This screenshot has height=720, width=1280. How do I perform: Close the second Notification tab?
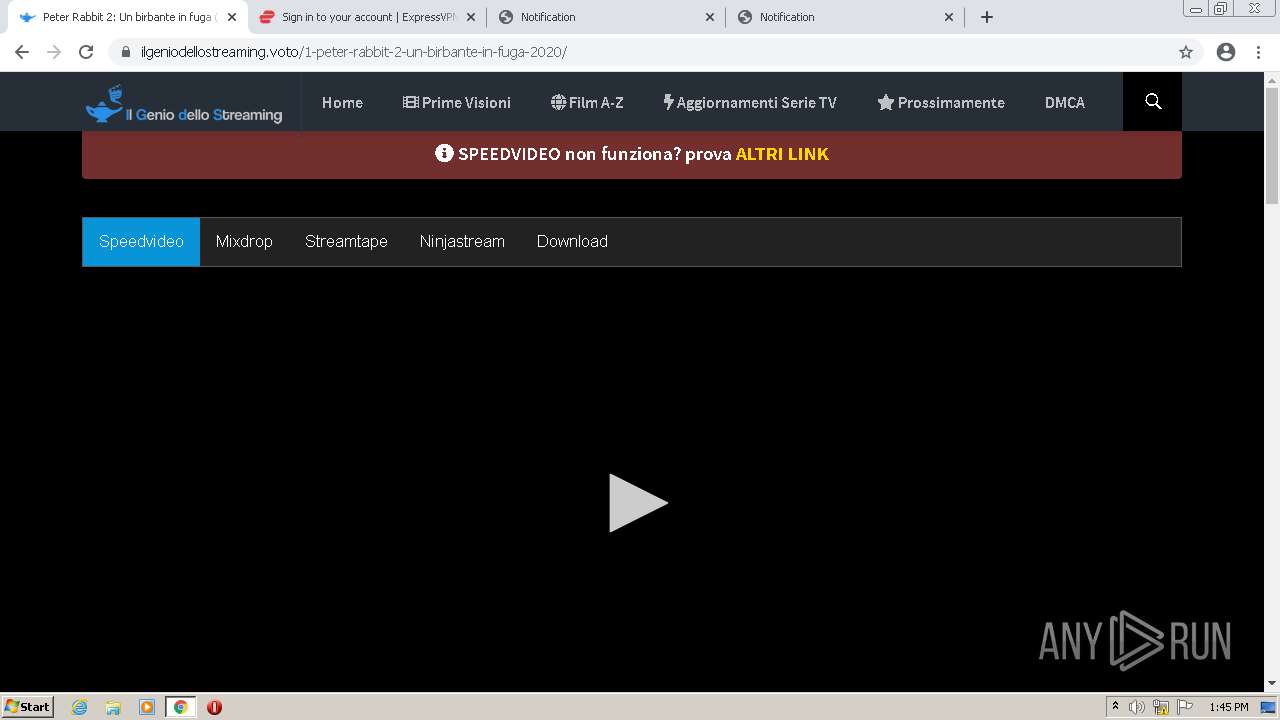[949, 17]
